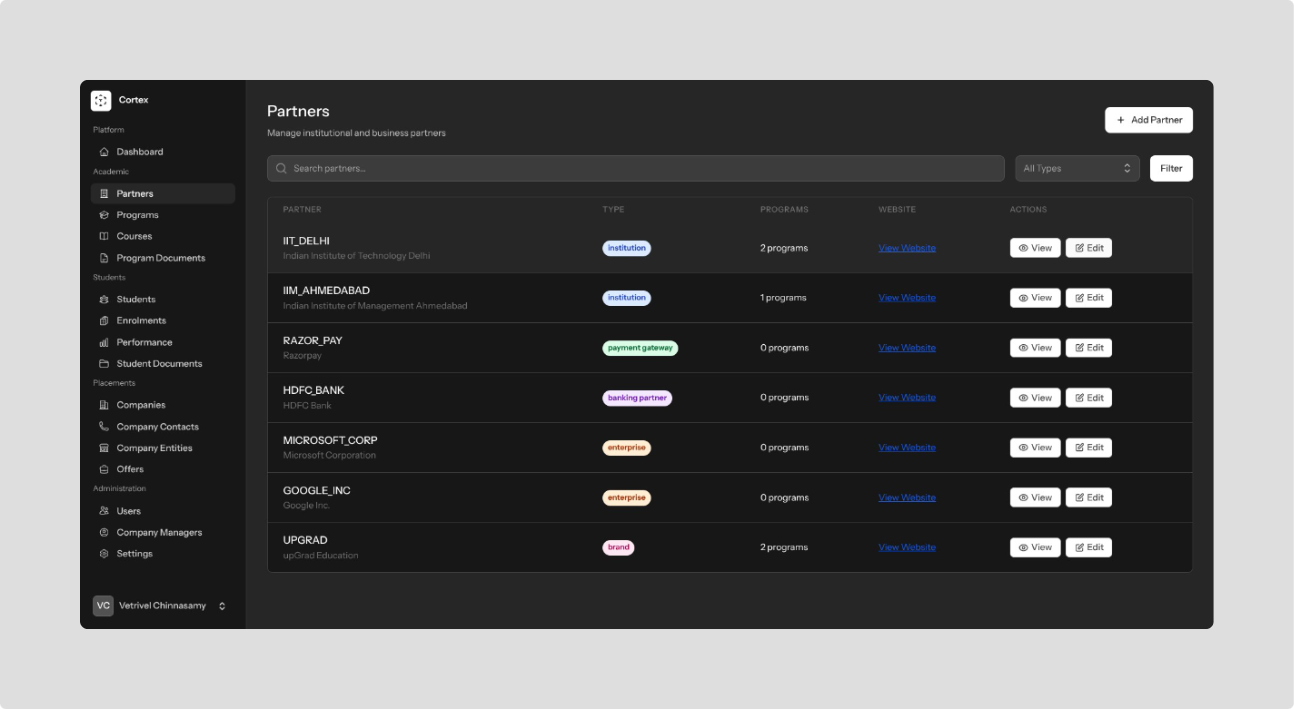Select the IIT_DELHI partner name
The height and width of the screenshot is (709, 1294).
(x=306, y=241)
